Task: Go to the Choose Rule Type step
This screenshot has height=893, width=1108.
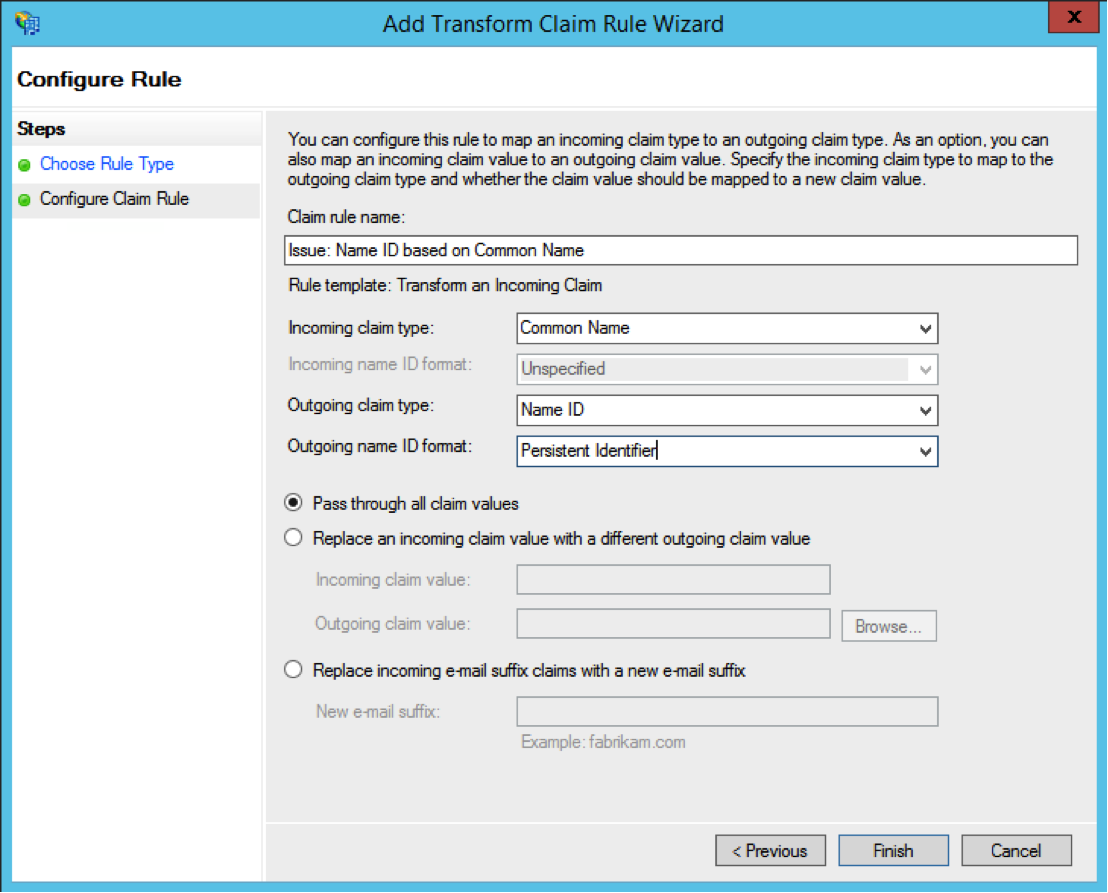Action: [x=107, y=164]
